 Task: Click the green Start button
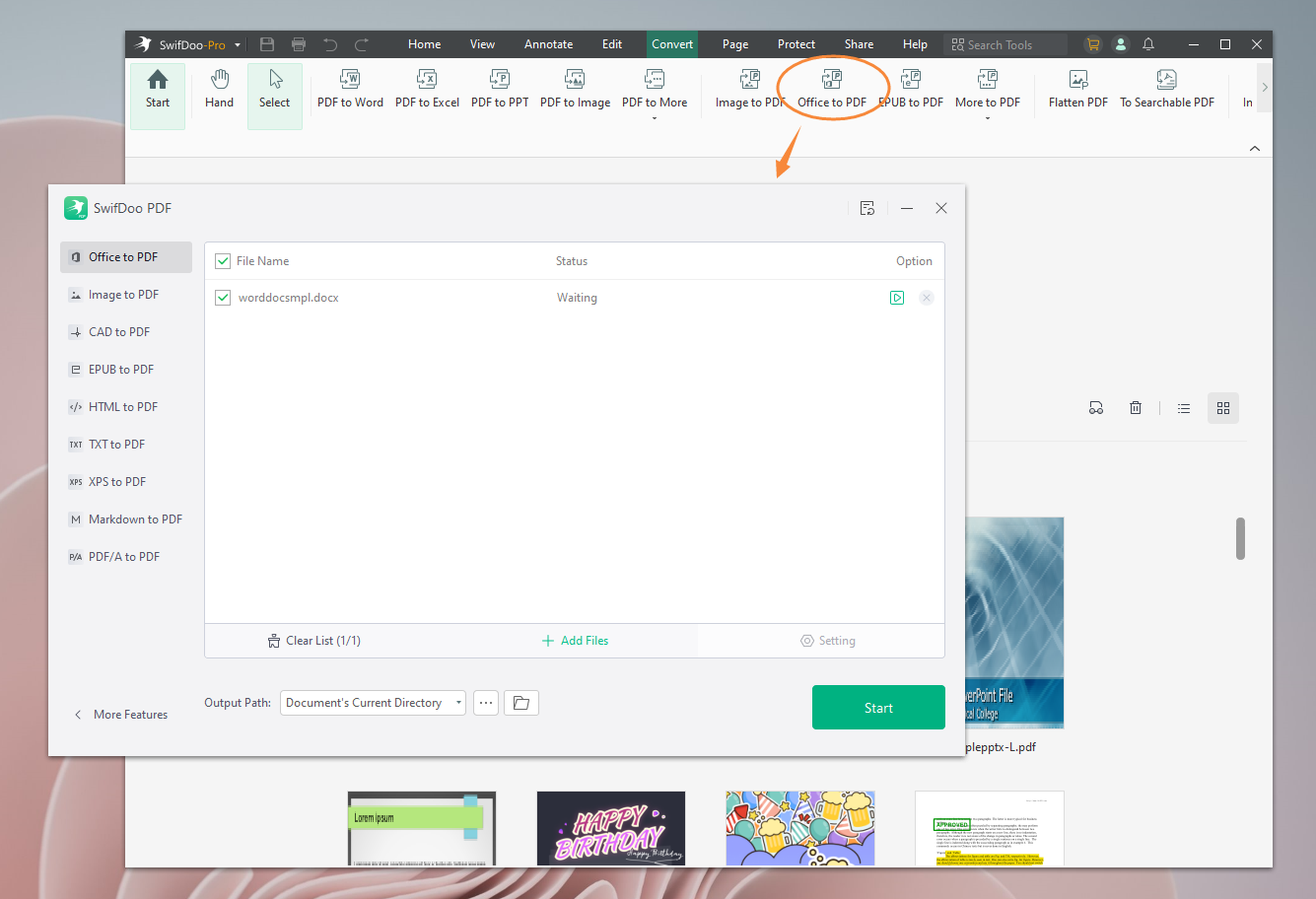(x=878, y=708)
